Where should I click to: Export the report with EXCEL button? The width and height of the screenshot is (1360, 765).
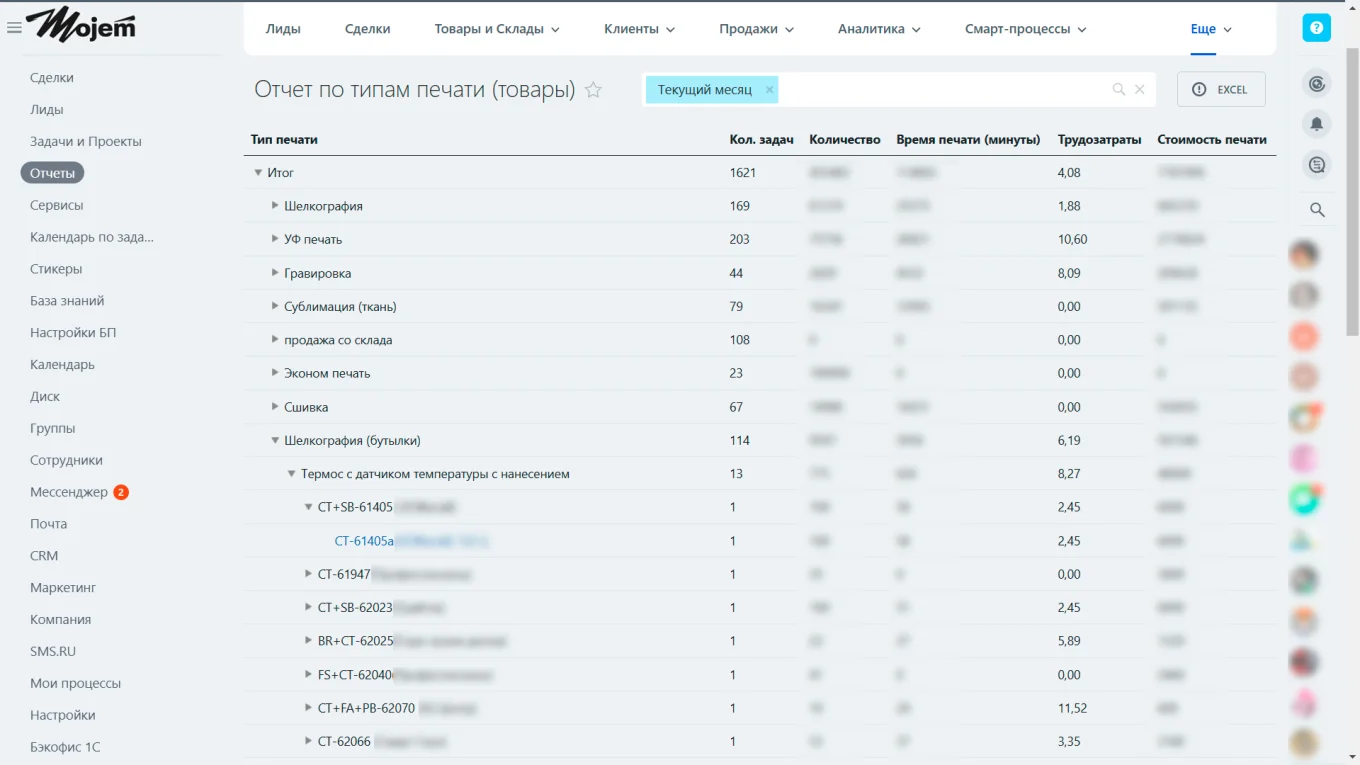pyautogui.click(x=1221, y=90)
